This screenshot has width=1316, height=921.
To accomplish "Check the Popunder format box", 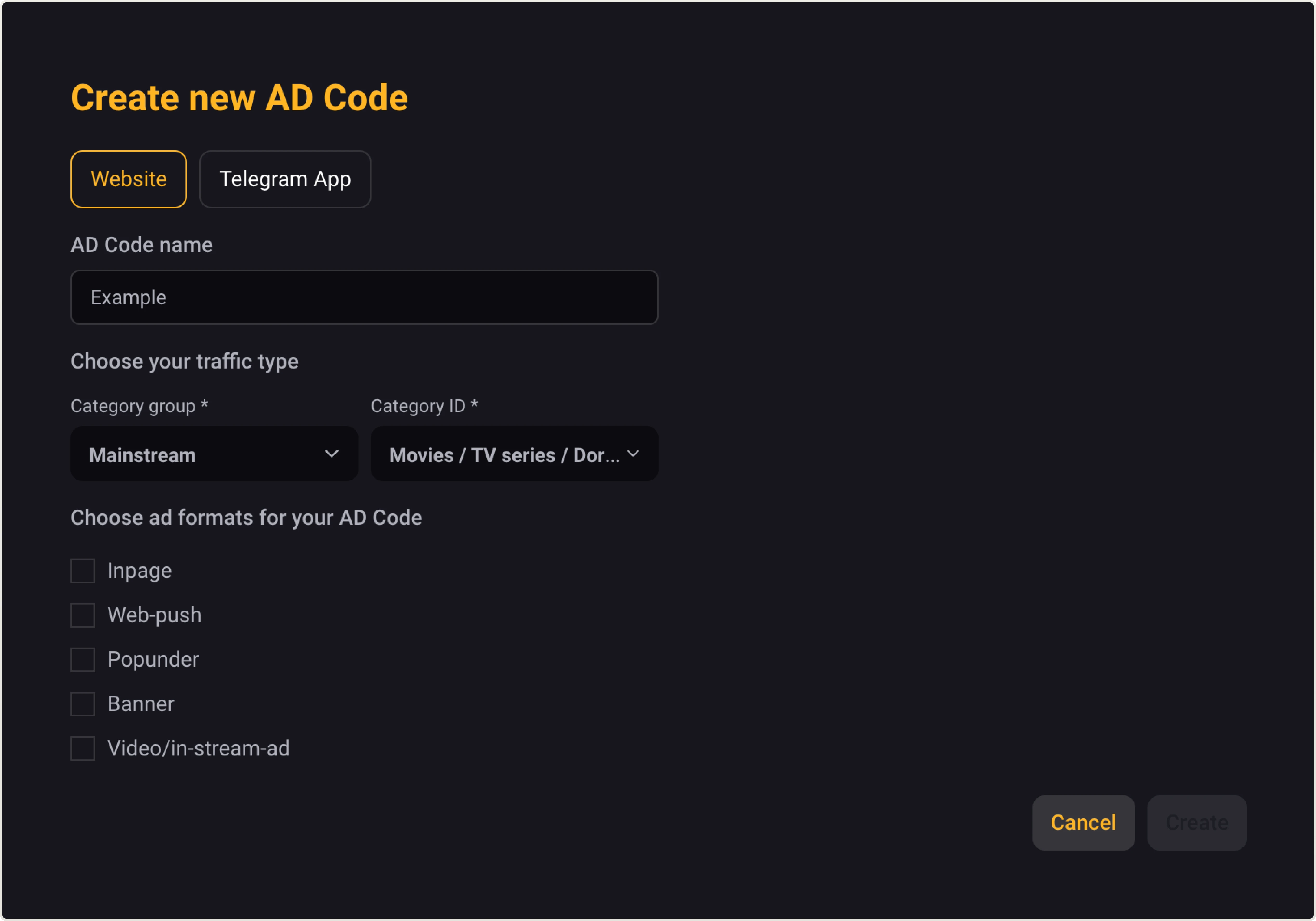I will pos(83,659).
